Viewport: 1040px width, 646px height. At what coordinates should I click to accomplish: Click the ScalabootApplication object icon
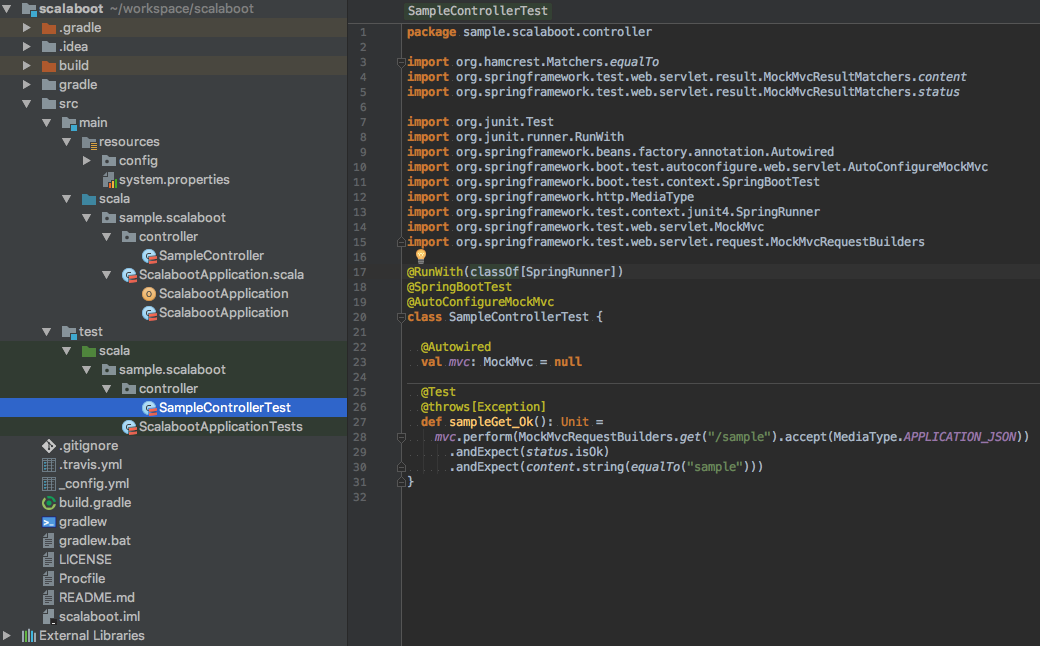coord(149,294)
